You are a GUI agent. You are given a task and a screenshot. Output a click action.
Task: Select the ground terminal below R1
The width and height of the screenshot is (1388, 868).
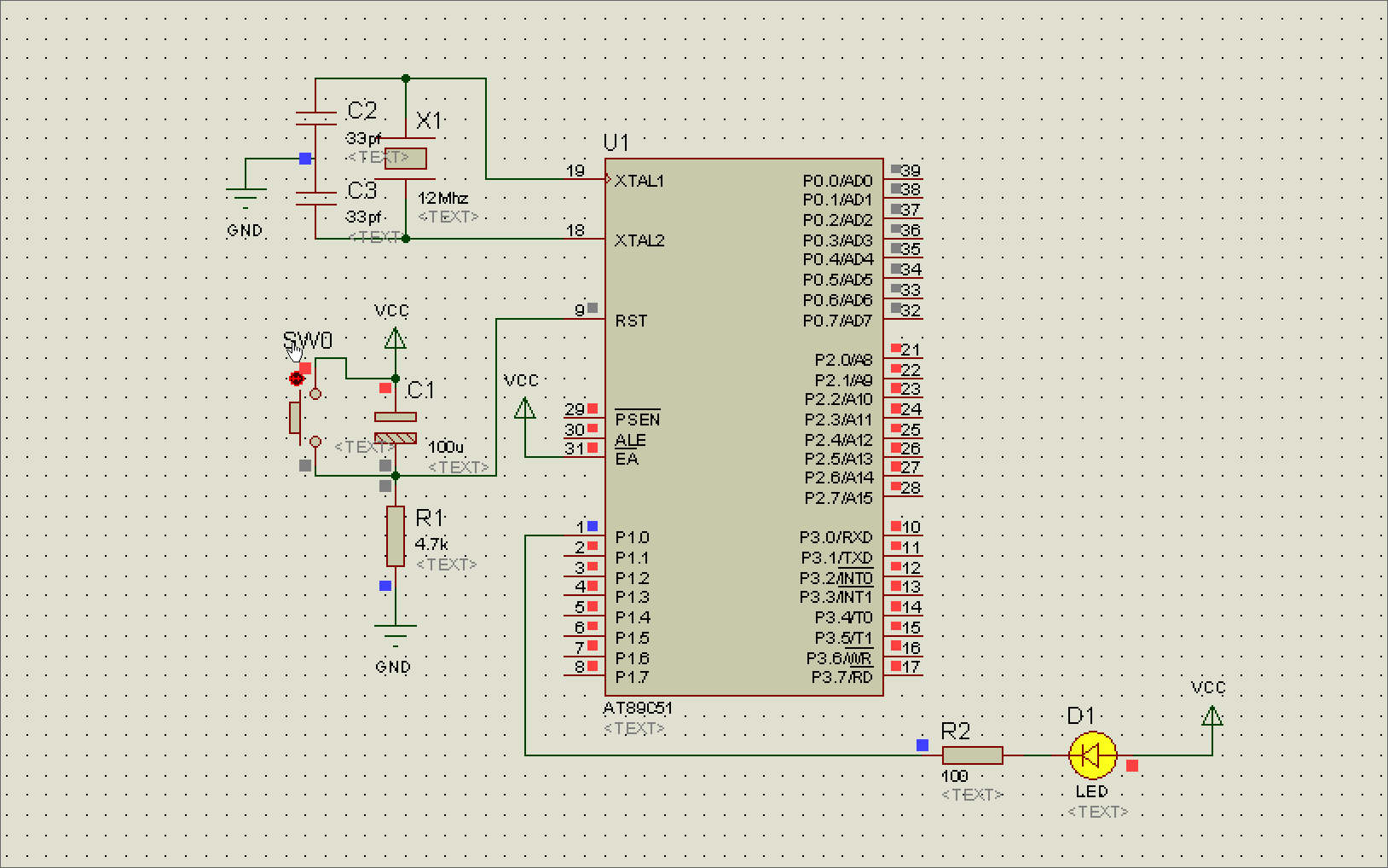(x=395, y=636)
